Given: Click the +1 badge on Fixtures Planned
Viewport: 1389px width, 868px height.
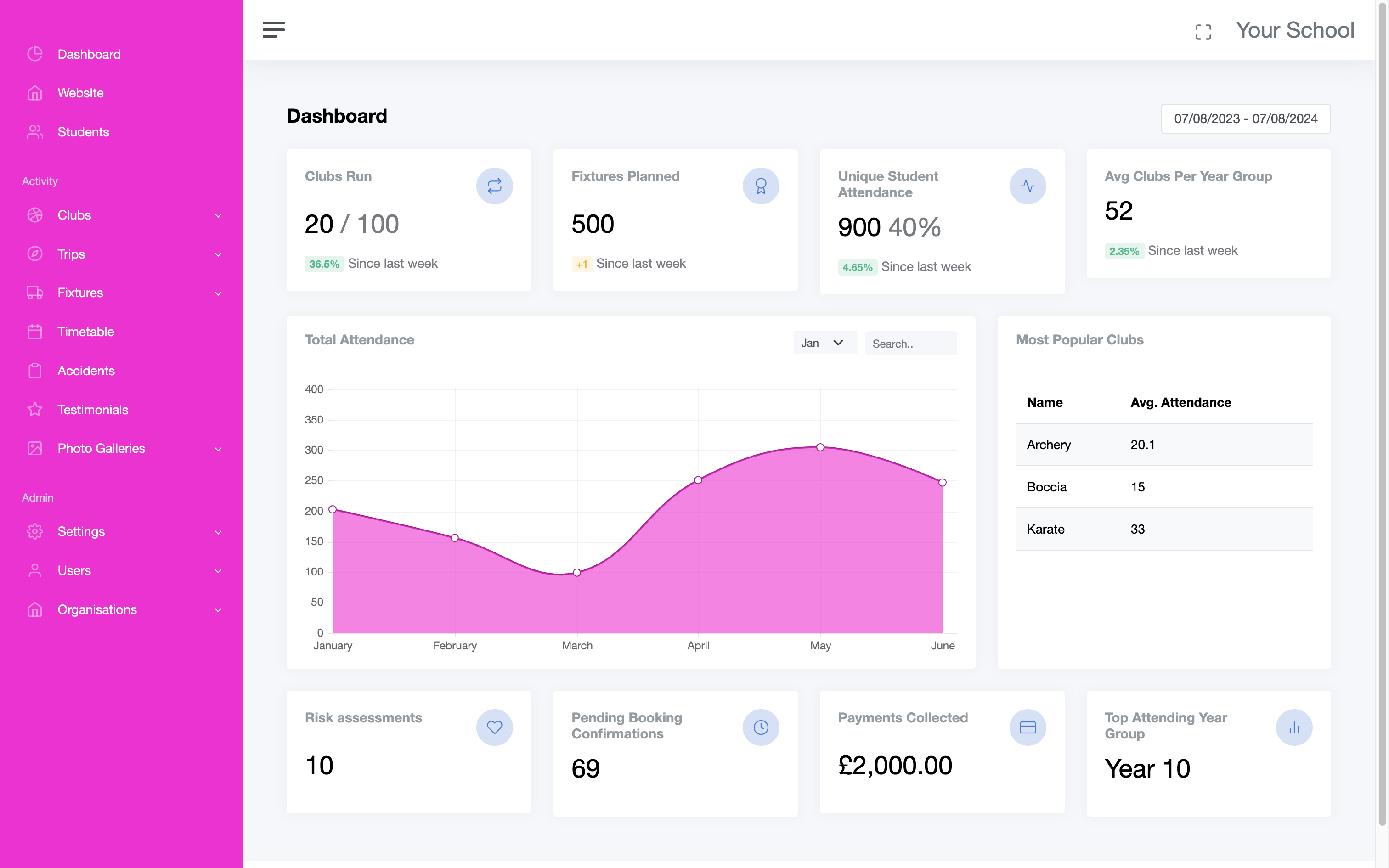Looking at the screenshot, I should (582, 264).
